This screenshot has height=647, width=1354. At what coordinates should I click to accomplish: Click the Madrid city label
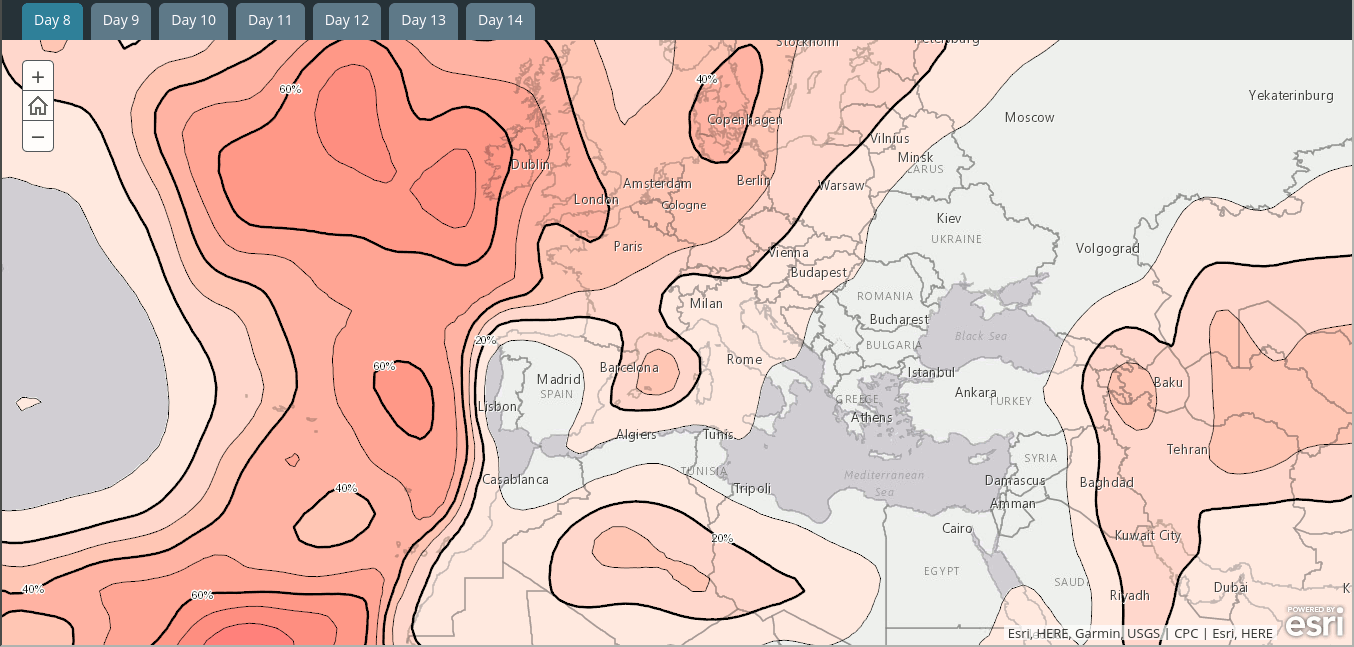tap(558, 379)
